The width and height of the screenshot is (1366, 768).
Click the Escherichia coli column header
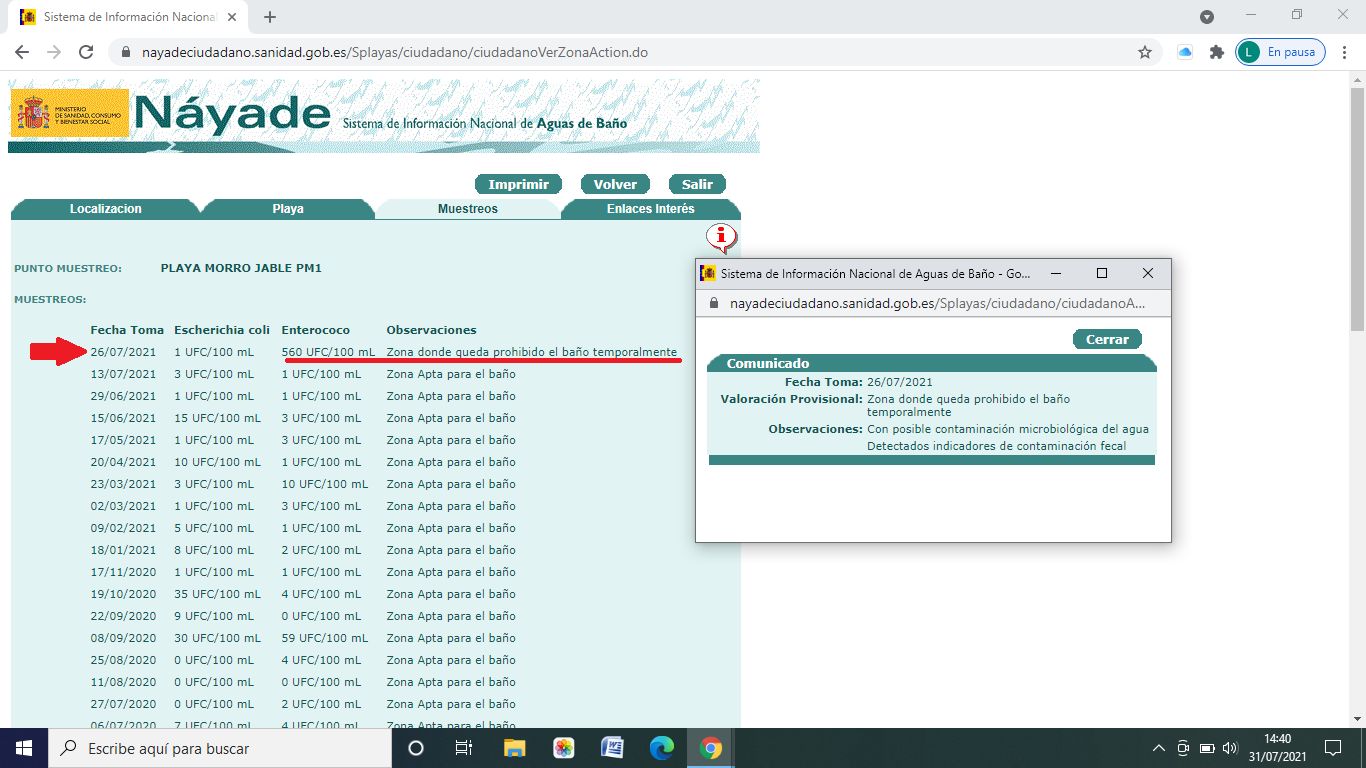(x=222, y=330)
